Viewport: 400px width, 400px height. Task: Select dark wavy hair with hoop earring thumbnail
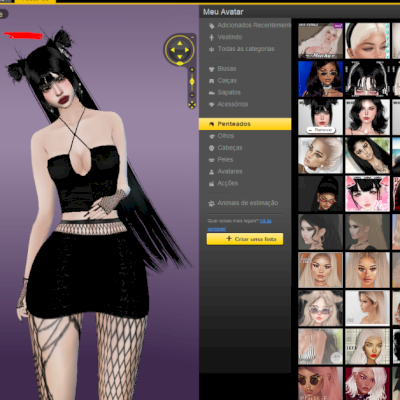click(x=320, y=232)
